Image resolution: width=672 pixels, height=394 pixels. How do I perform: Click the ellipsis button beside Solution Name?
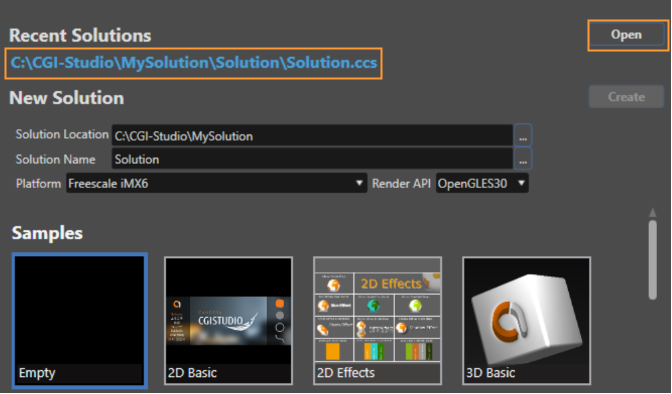(523, 159)
